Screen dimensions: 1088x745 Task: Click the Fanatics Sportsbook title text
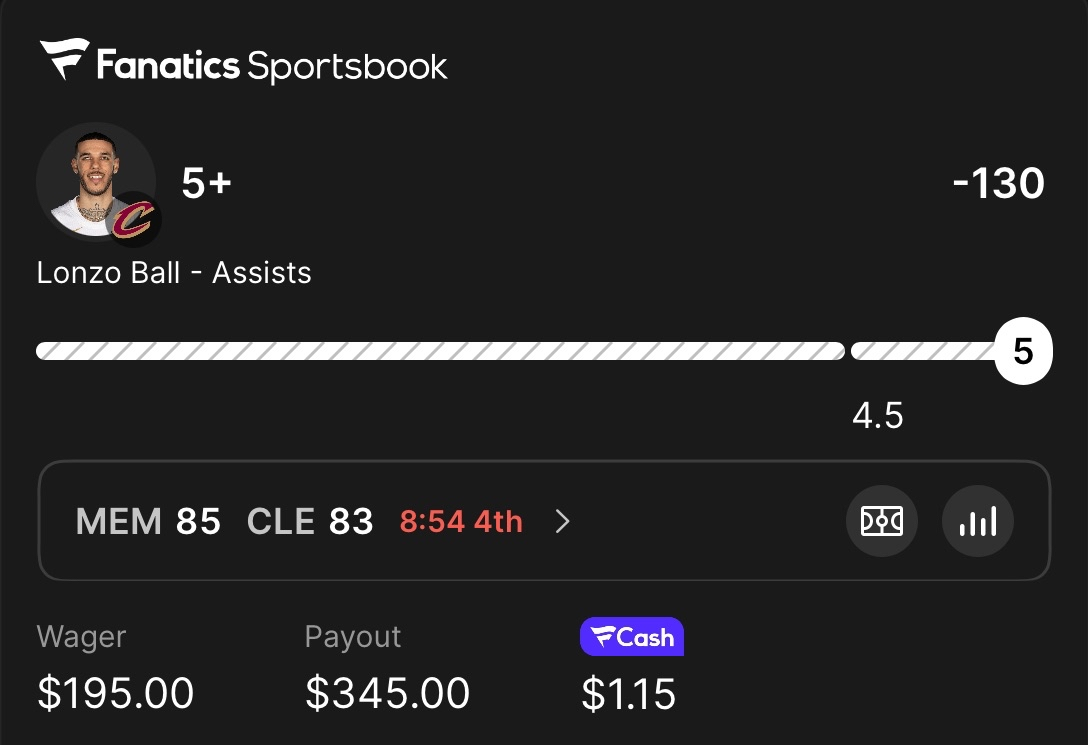tap(272, 66)
